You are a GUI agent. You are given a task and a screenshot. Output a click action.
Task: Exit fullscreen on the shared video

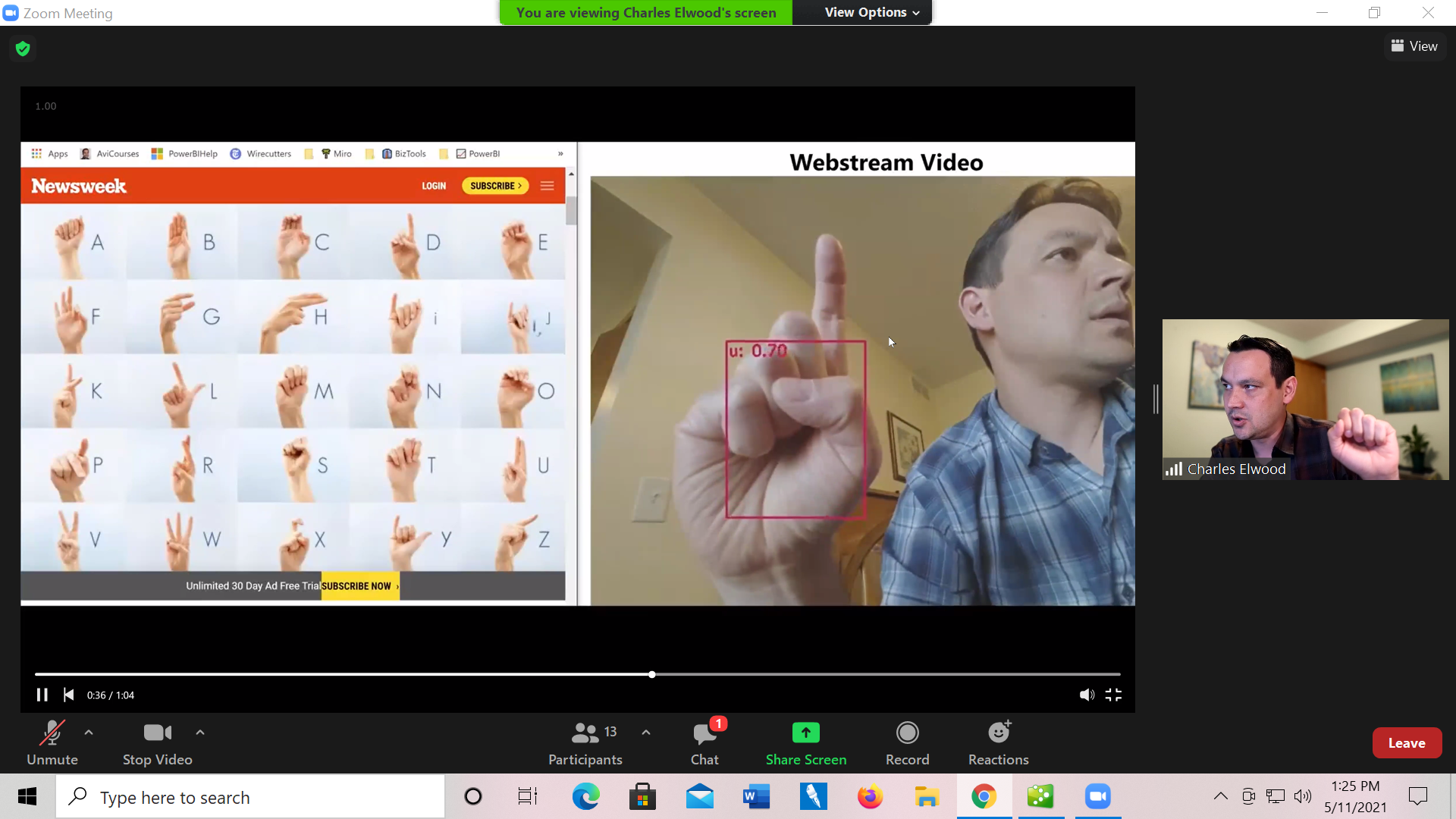[1112, 695]
